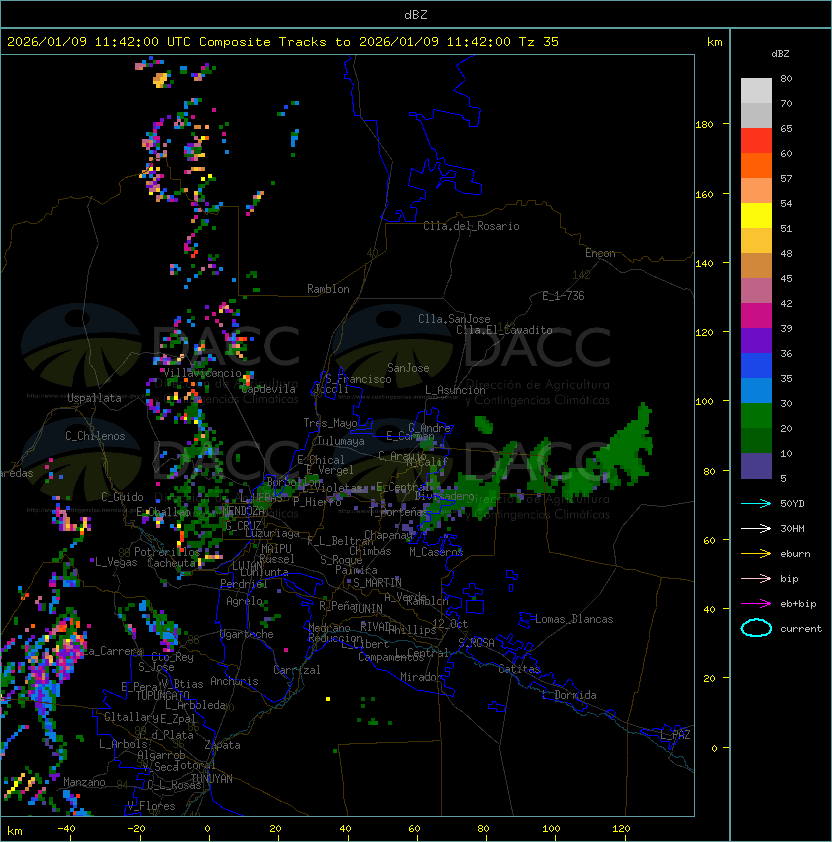This screenshot has width=832, height=842.
Task: Click map label 'V_Flores'
Action: (x=151, y=806)
